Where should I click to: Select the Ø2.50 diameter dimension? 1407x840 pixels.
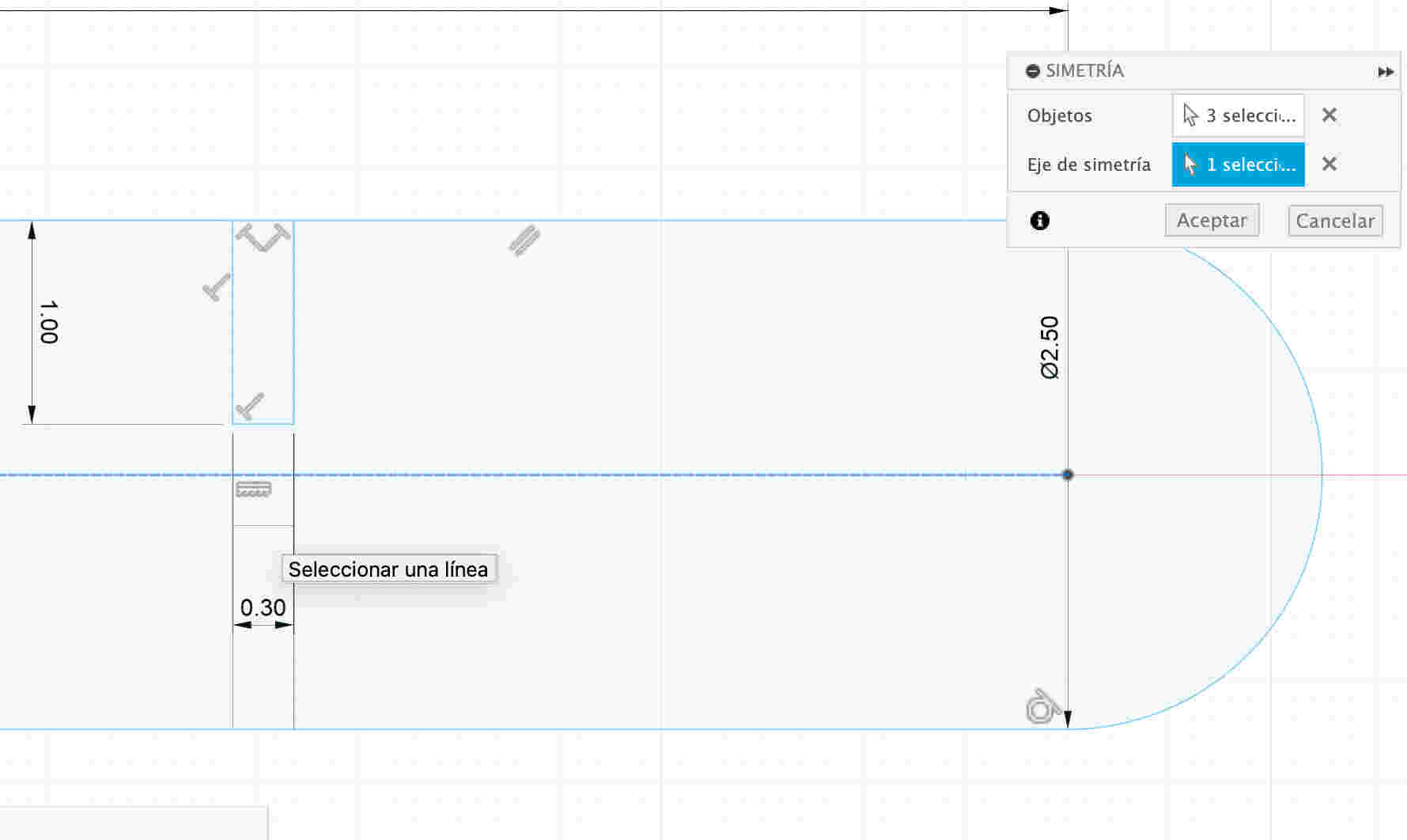[x=1050, y=348]
